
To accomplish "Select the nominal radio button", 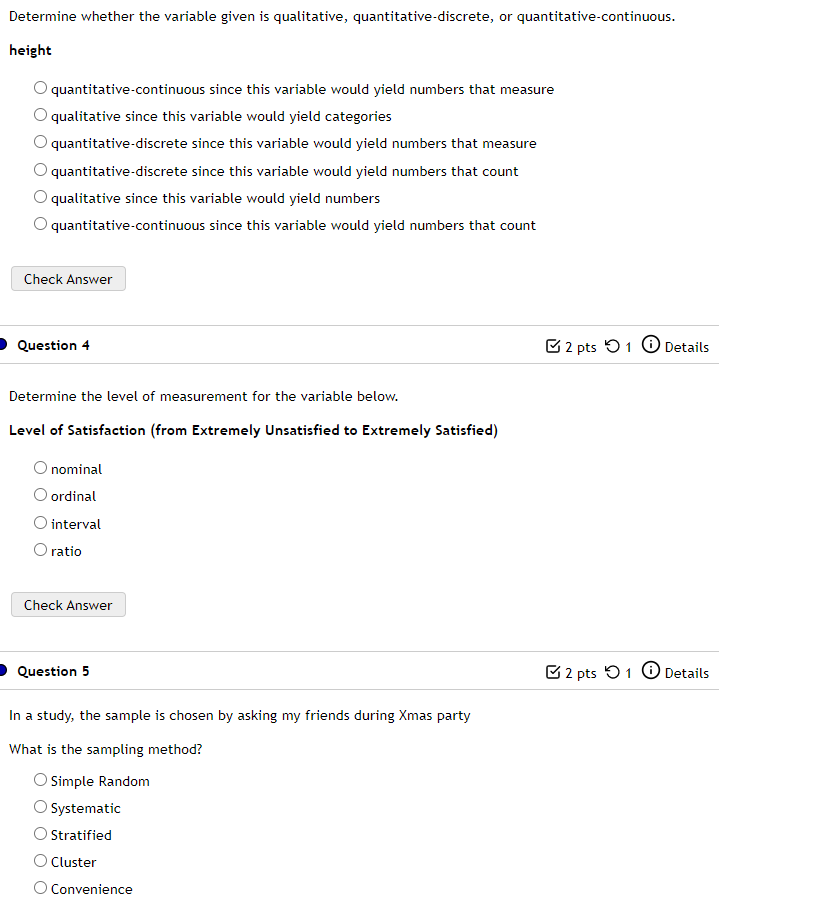I will [40, 467].
